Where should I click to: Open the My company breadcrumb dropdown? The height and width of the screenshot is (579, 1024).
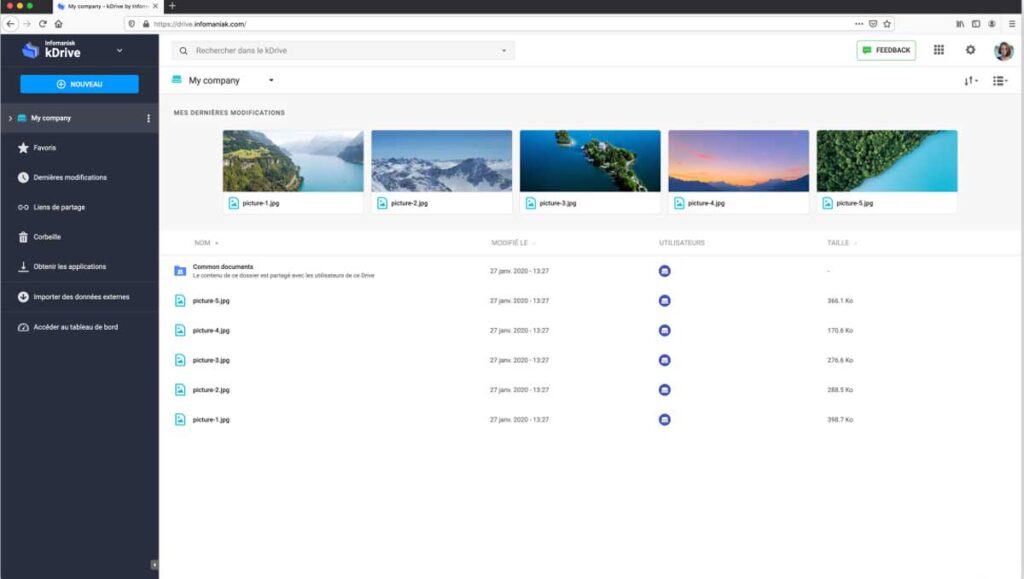(271, 80)
